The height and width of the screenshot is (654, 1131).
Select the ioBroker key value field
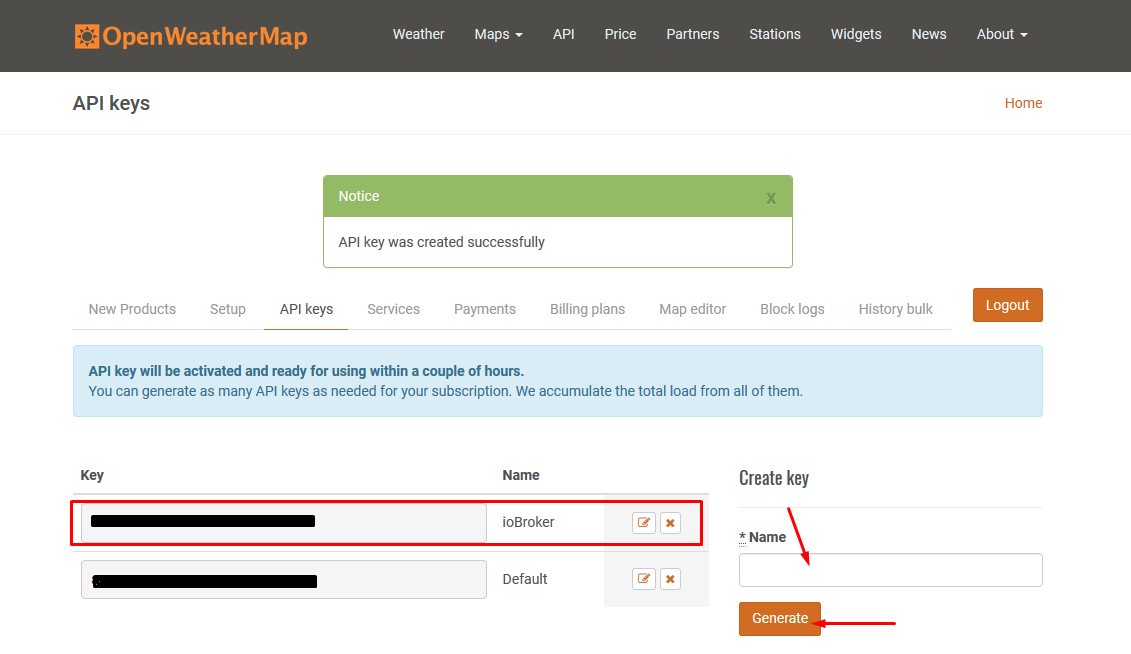pyautogui.click(x=283, y=523)
